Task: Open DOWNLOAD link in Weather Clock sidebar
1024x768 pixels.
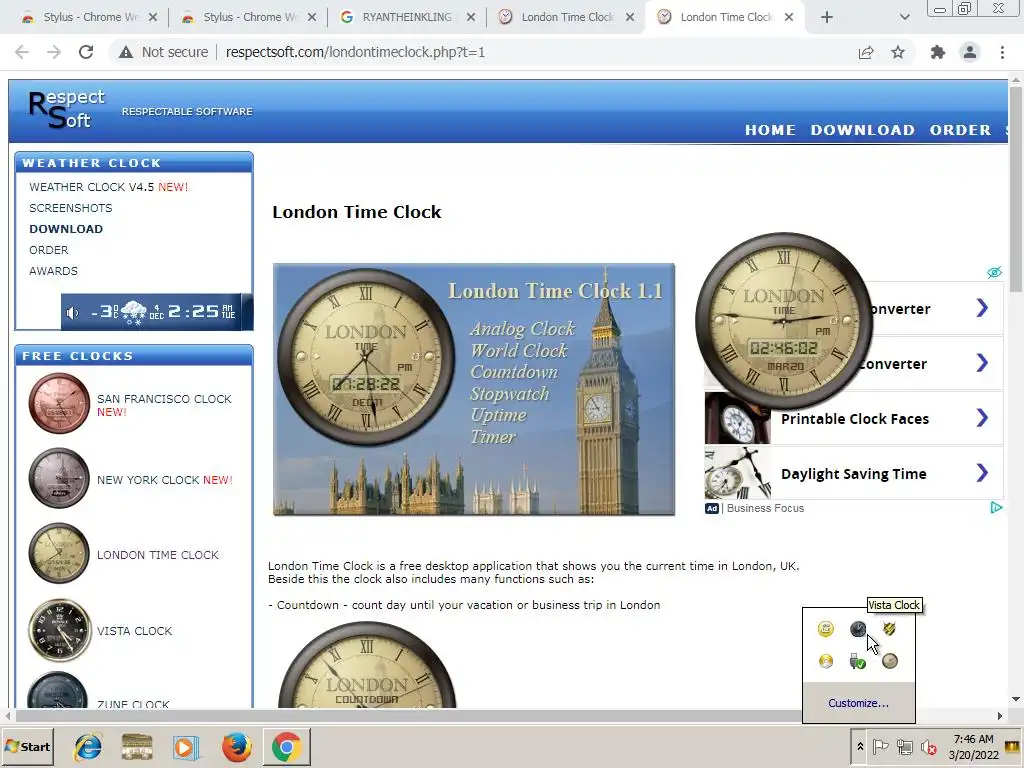Action: pos(66,229)
